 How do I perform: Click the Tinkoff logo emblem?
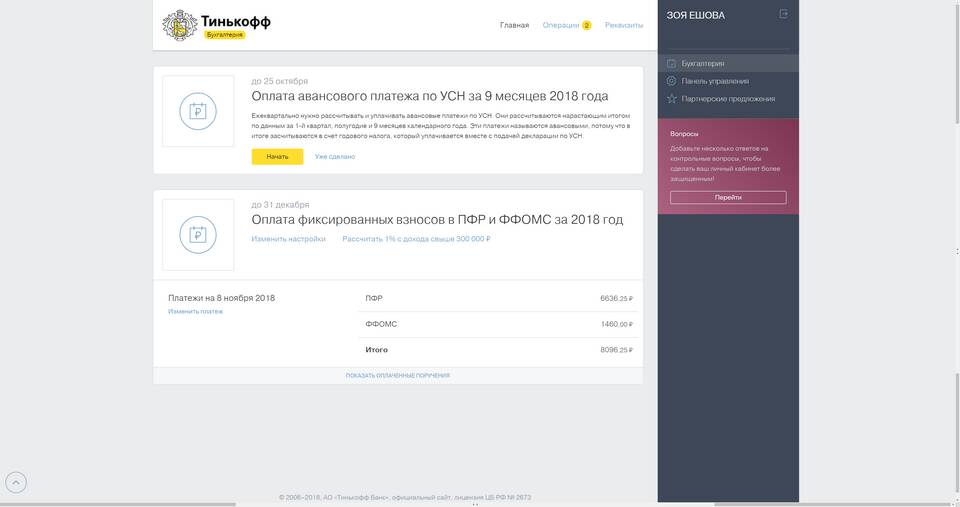(x=180, y=25)
